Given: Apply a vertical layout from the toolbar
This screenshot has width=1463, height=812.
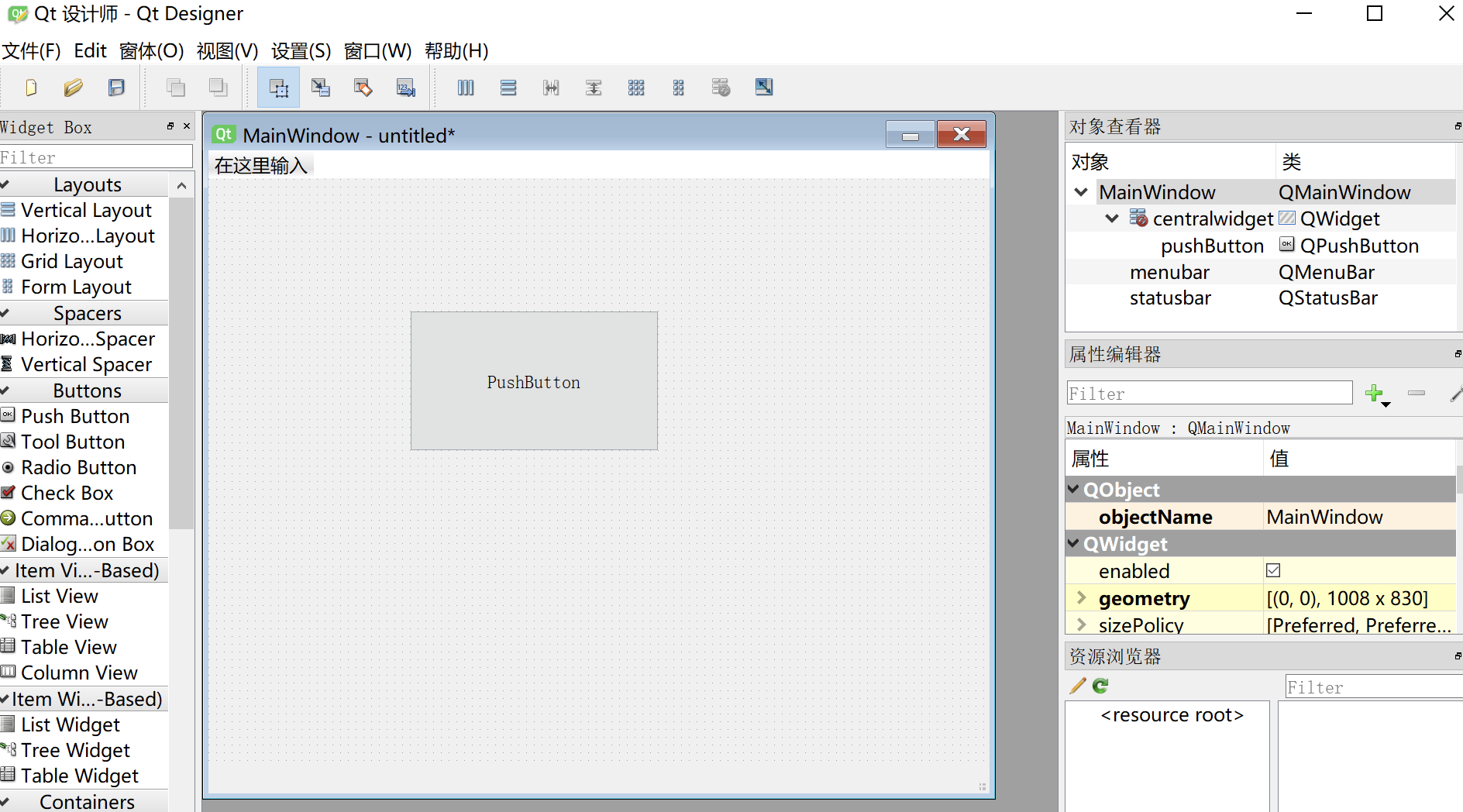Looking at the screenshot, I should (508, 87).
